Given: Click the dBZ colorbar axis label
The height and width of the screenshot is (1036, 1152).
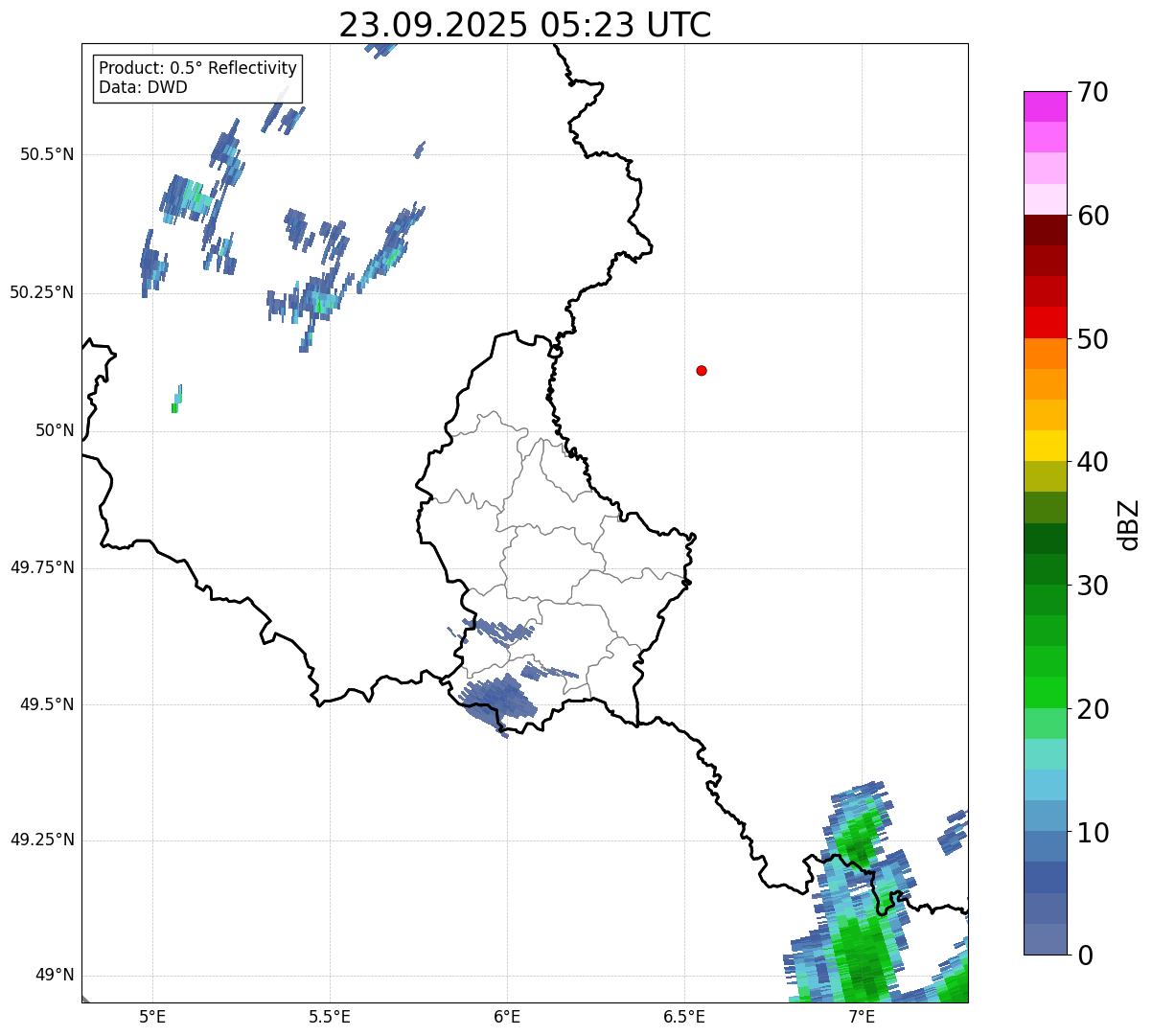Looking at the screenshot, I should [1129, 524].
